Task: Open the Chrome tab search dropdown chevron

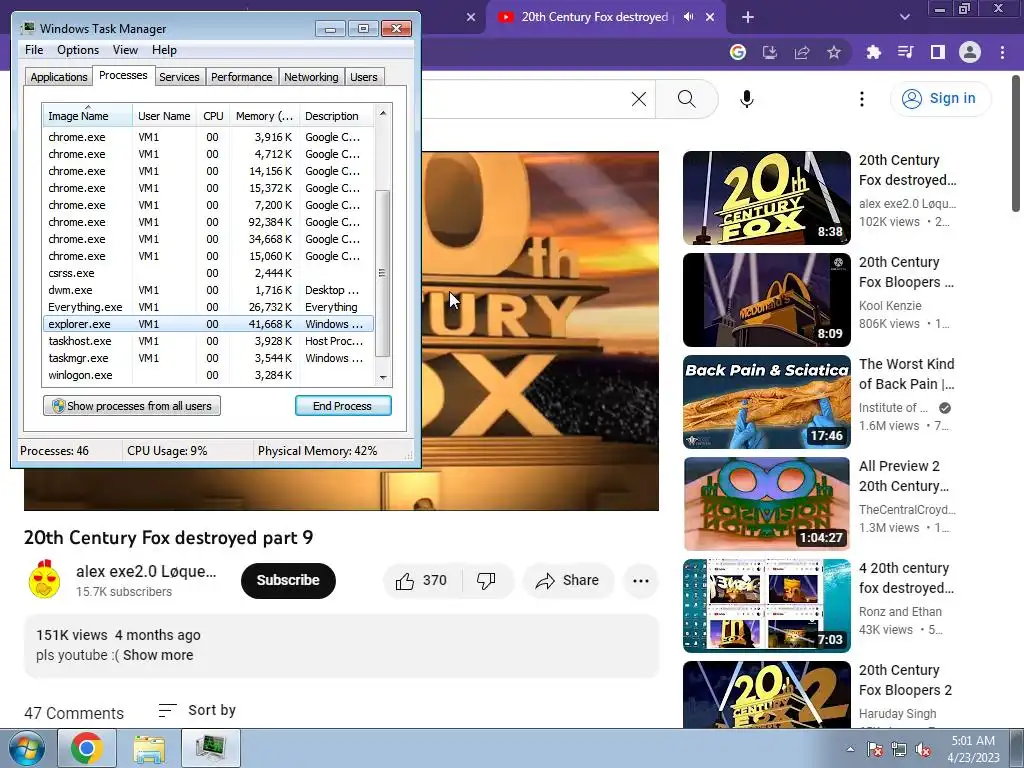Action: (x=904, y=18)
